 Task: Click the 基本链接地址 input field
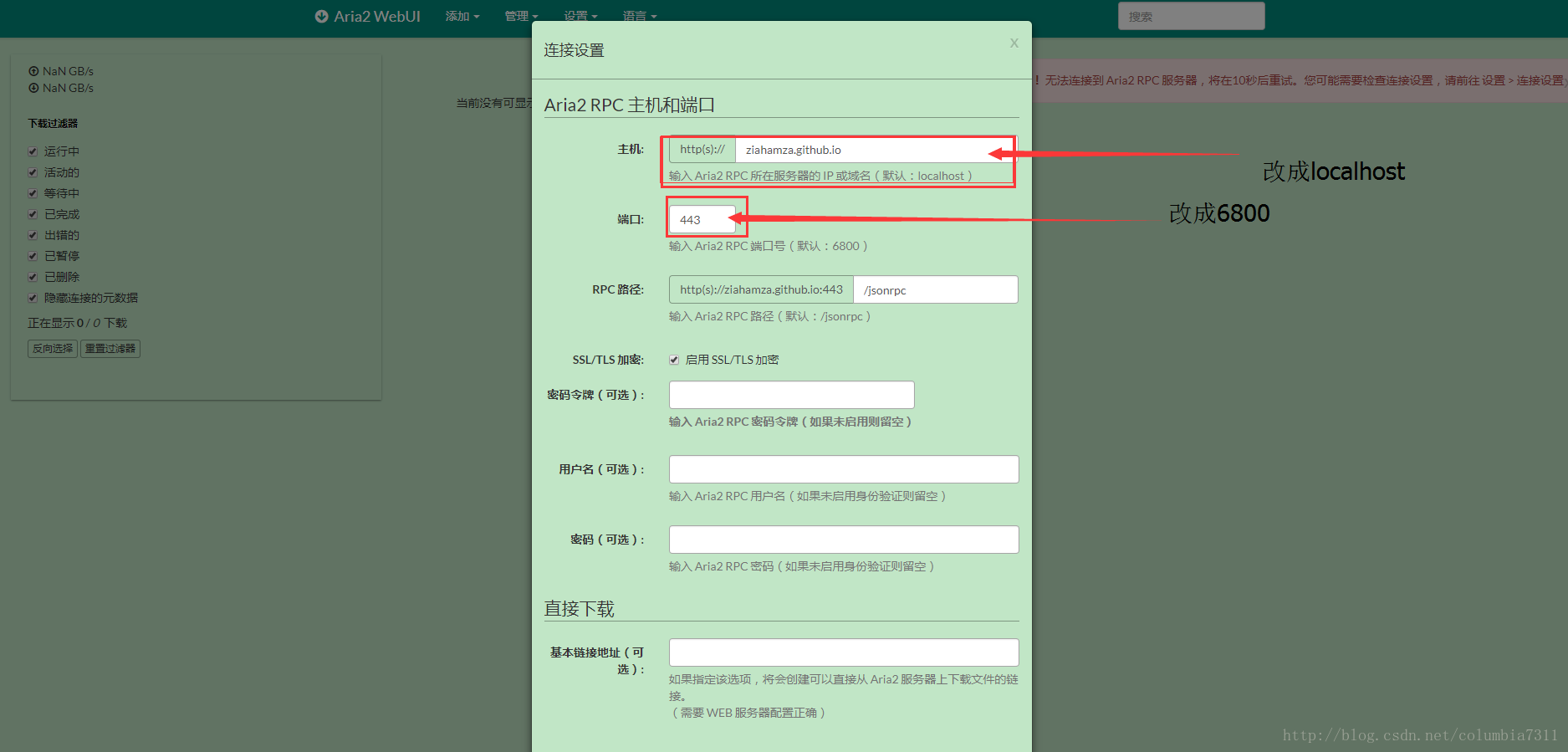pos(844,652)
